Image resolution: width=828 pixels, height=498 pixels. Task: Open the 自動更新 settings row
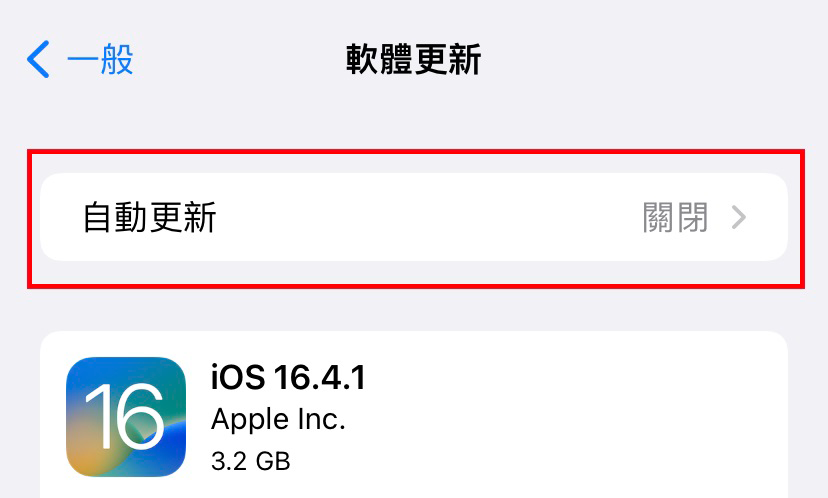click(413, 217)
